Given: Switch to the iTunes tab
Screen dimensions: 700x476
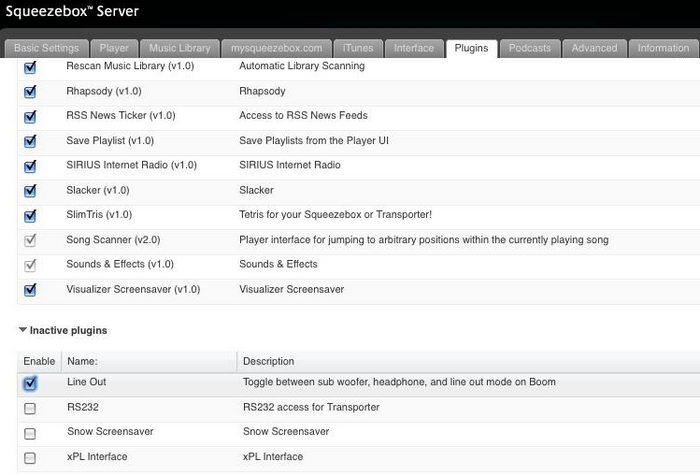Looking at the screenshot, I should tap(358, 48).
